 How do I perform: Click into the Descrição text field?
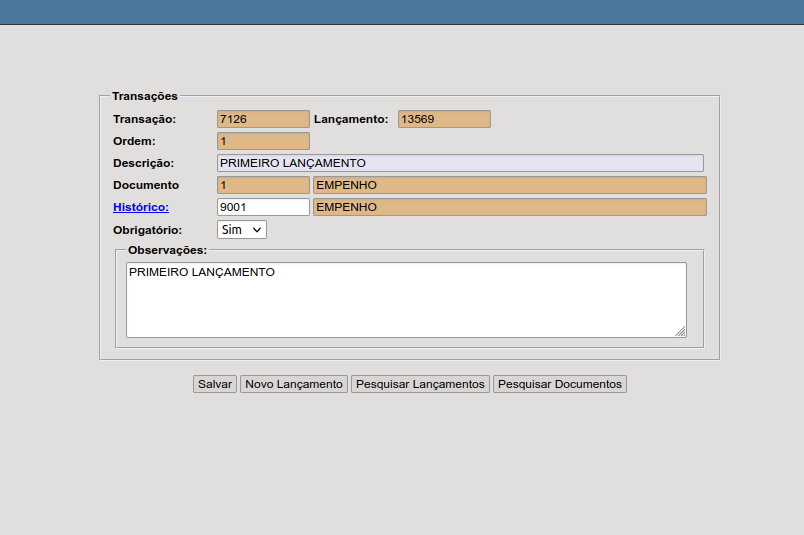click(x=460, y=163)
